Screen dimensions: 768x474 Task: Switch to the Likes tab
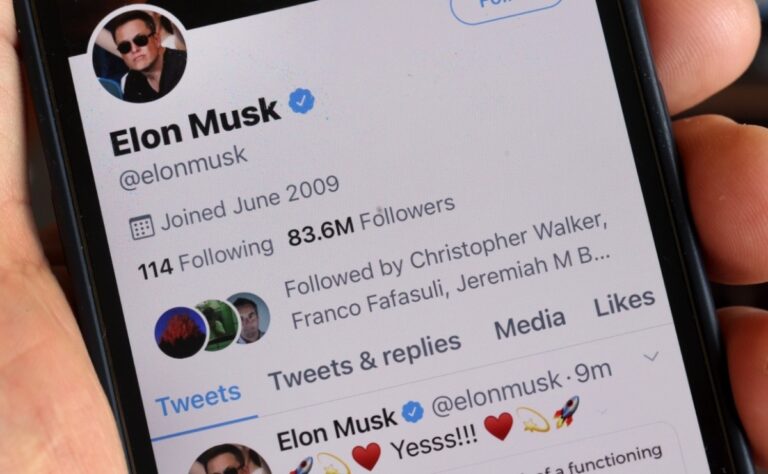point(624,302)
